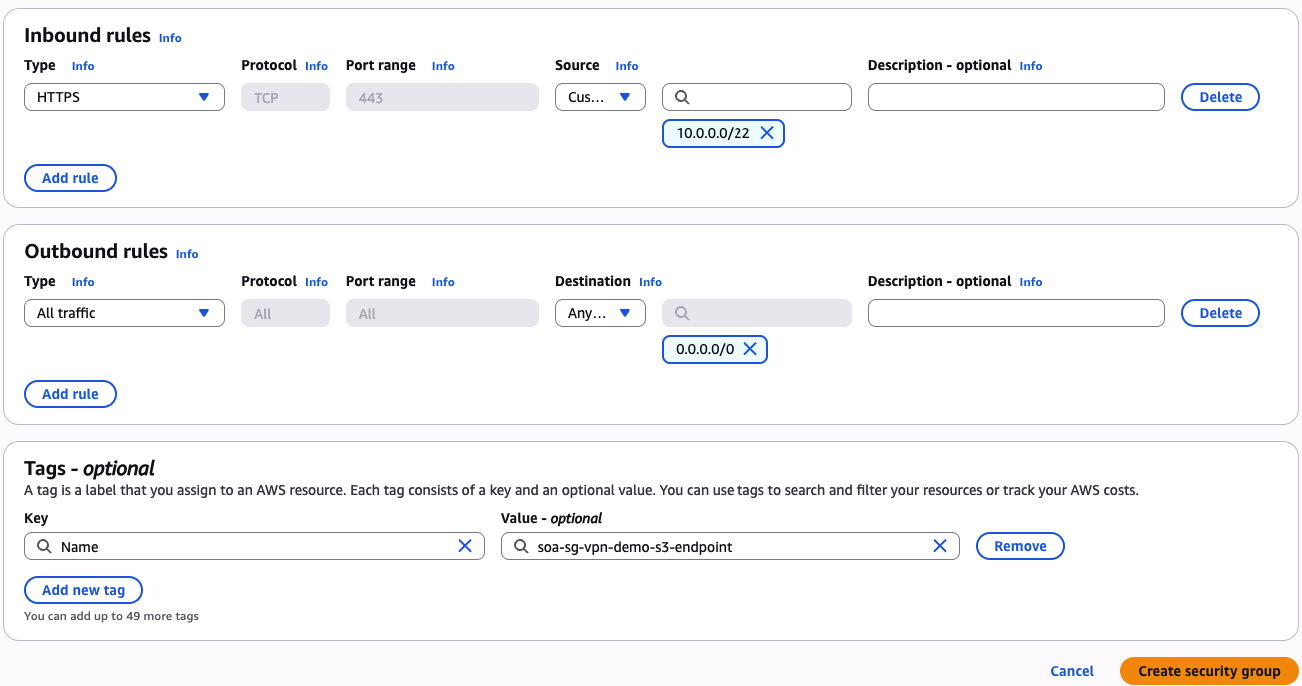
Task: Click search icon in inbound source field
Action: coord(683,97)
